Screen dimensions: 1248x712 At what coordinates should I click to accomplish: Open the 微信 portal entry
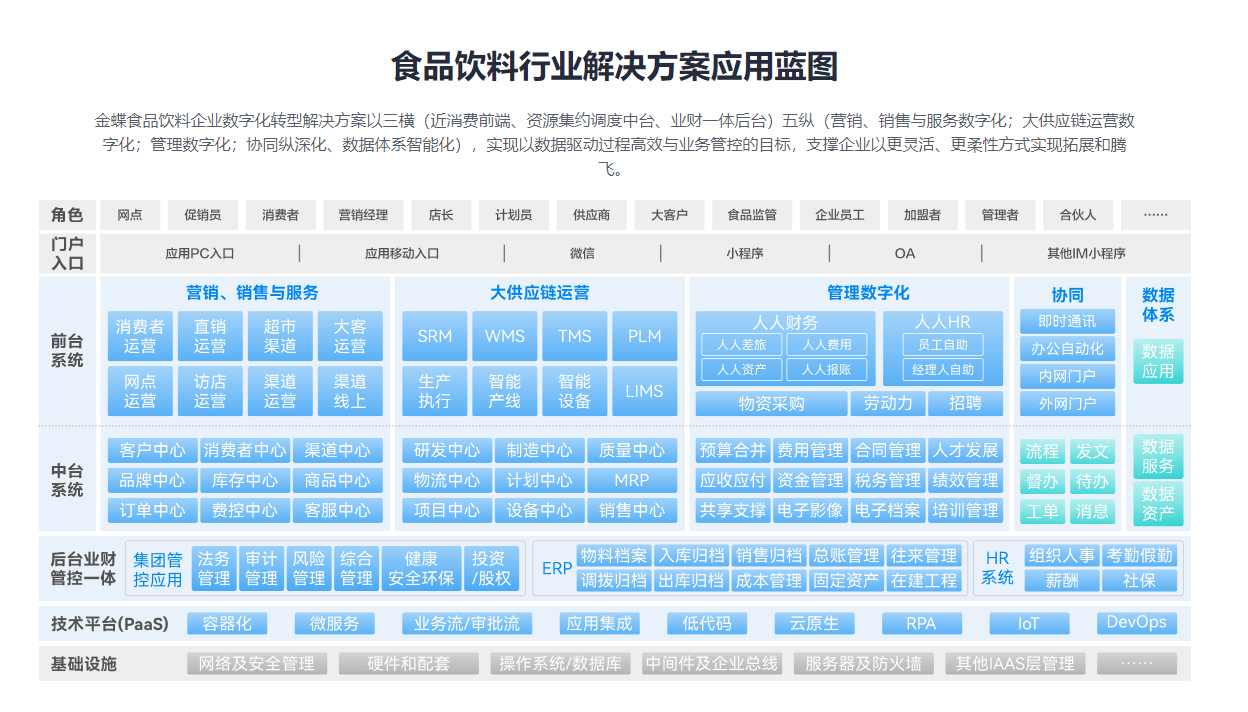[x=581, y=253]
